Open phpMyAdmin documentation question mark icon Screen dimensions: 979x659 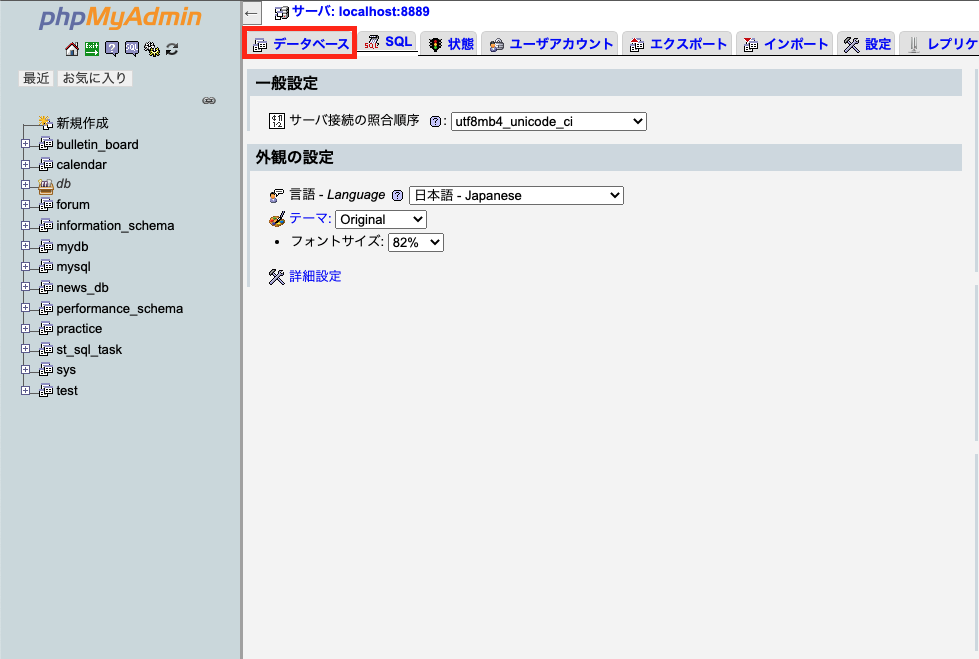(x=111, y=47)
